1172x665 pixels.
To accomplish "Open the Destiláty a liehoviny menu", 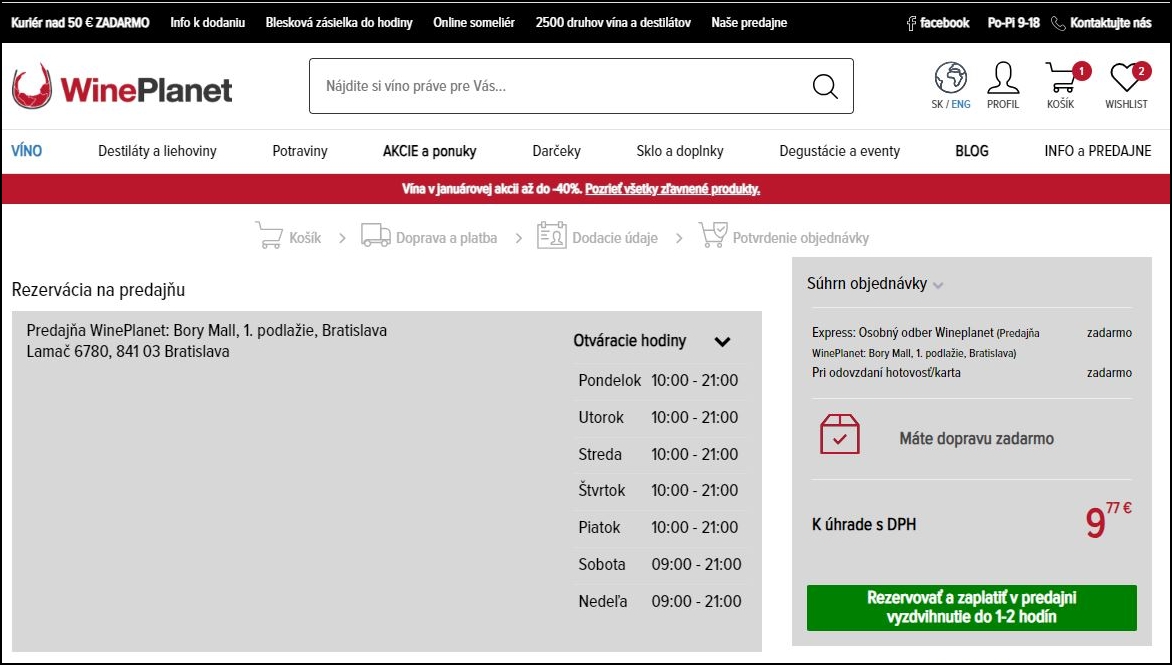I will point(157,151).
